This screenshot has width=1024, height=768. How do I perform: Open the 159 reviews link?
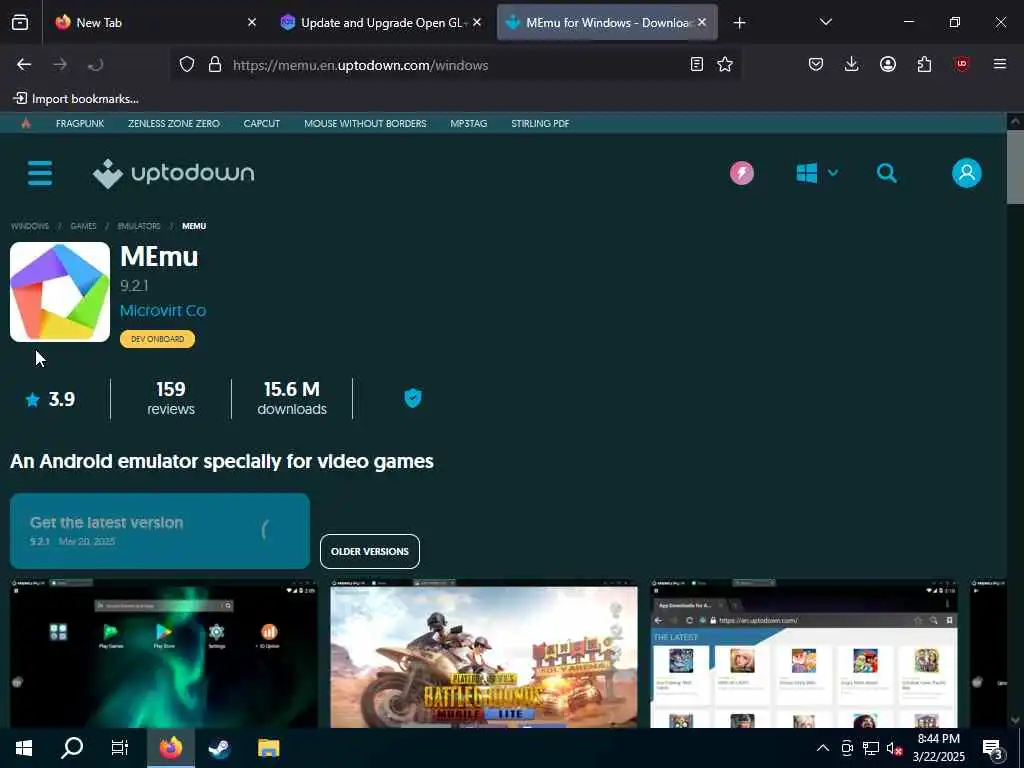(x=170, y=398)
